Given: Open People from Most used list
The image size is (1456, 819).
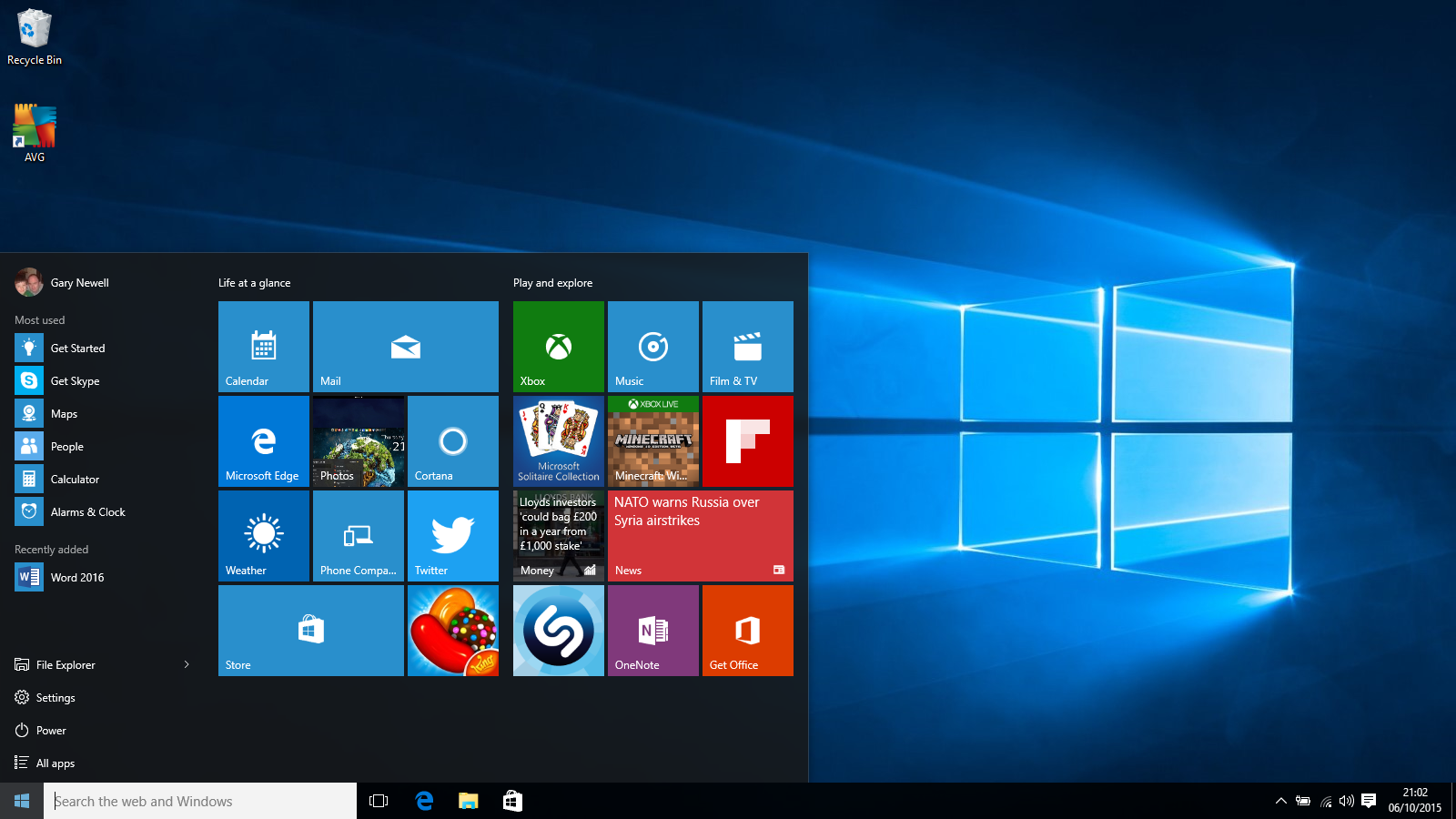Looking at the screenshot, I should pyautogui.click(x=102, y=447).
